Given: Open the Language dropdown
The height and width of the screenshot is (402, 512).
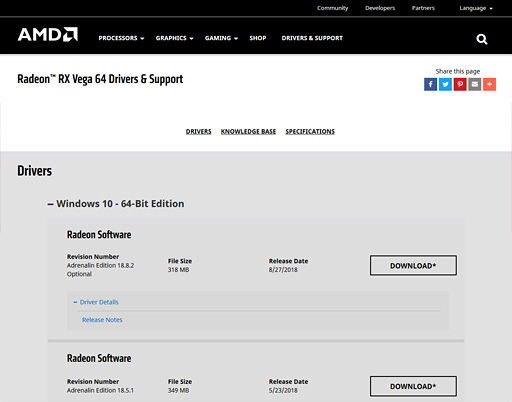Looking at the screenshot, I should [x=476, y=8].
